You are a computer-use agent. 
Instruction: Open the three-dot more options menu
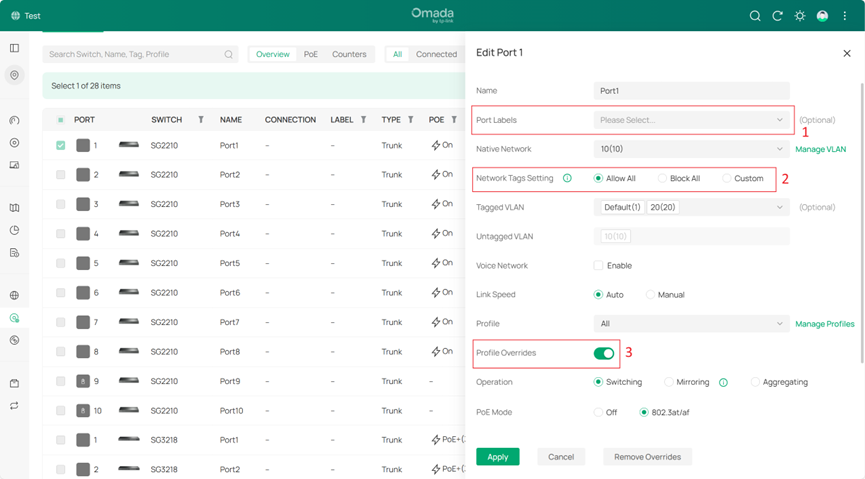pyautogui.click(x=845, y=16)
